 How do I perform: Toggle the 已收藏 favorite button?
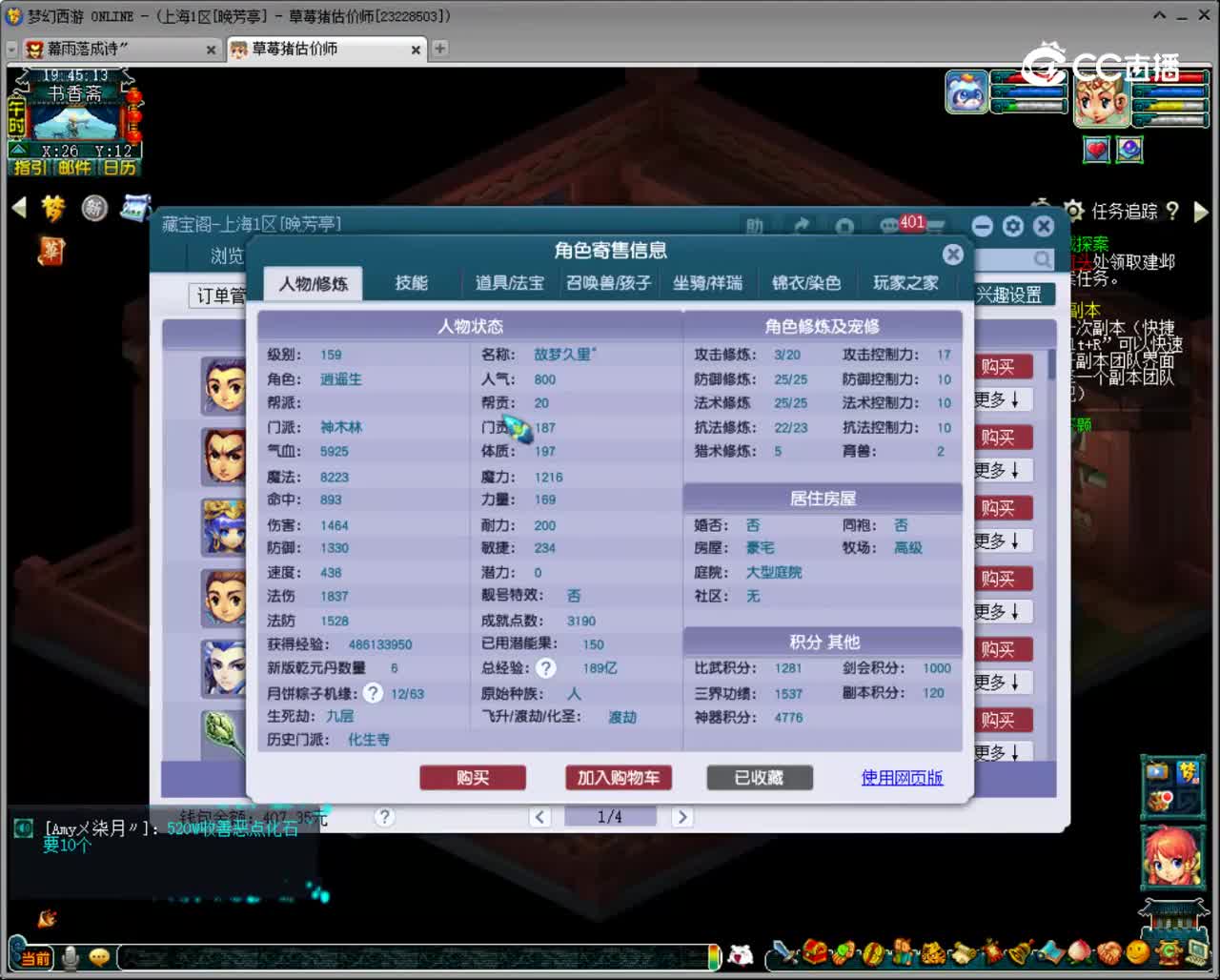pos(759,778)
